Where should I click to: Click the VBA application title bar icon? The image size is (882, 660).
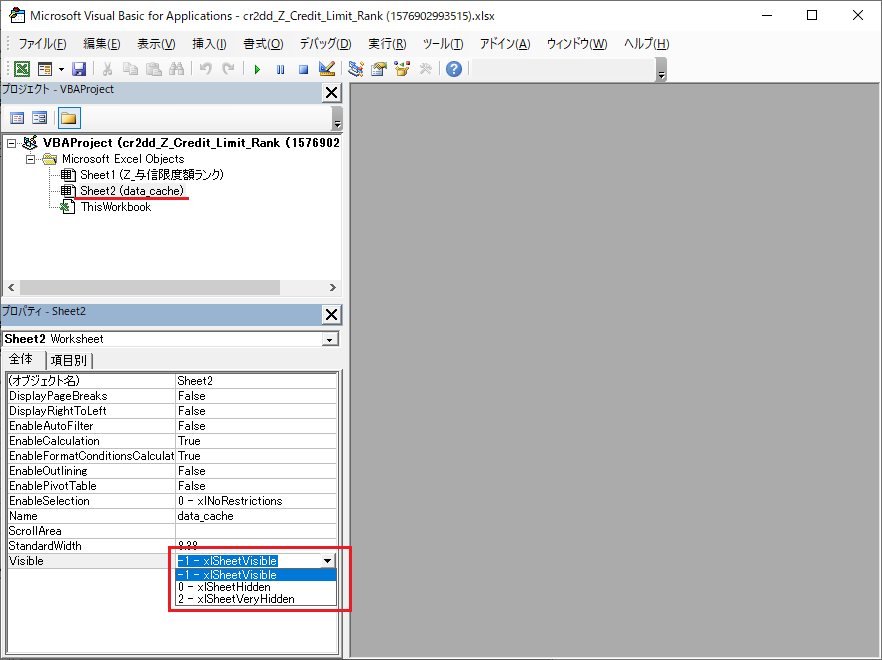(17, 15)
